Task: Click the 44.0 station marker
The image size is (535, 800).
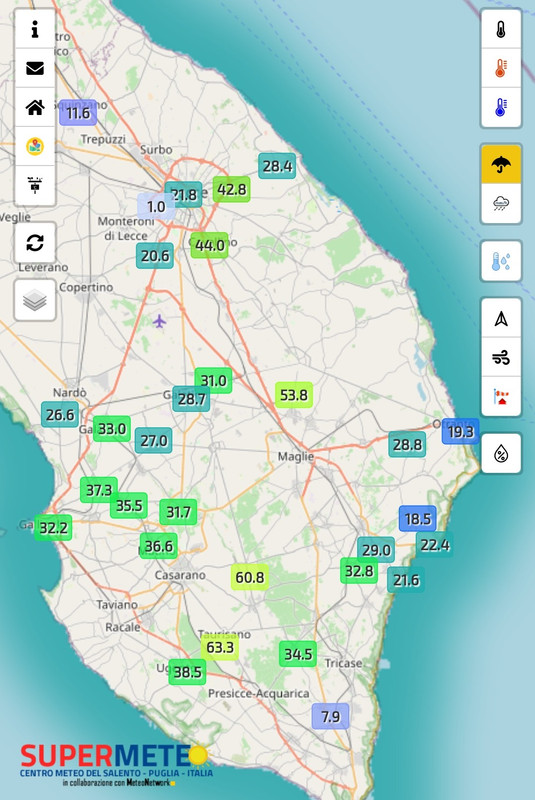Action: click(210, 245)
